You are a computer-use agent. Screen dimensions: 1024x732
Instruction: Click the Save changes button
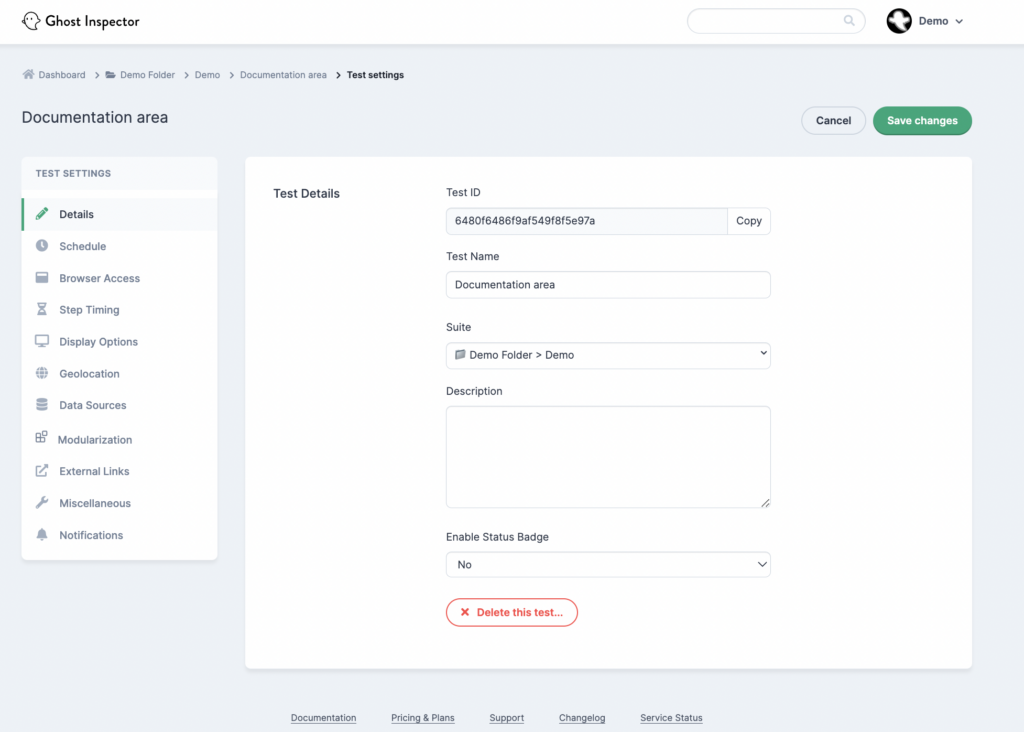click(x=922, y=121)
